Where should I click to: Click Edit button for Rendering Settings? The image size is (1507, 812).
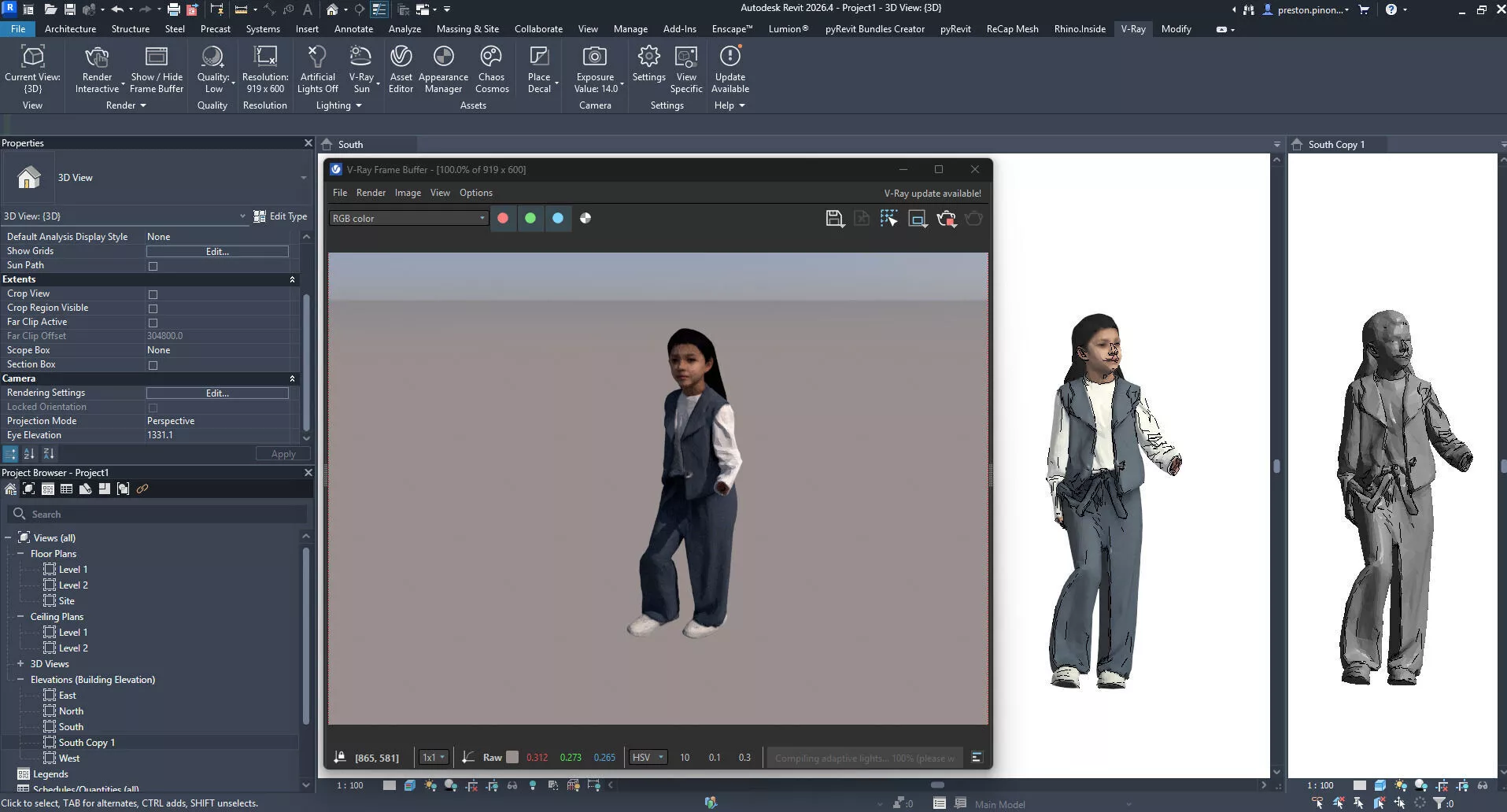click(x=217, y=393)
